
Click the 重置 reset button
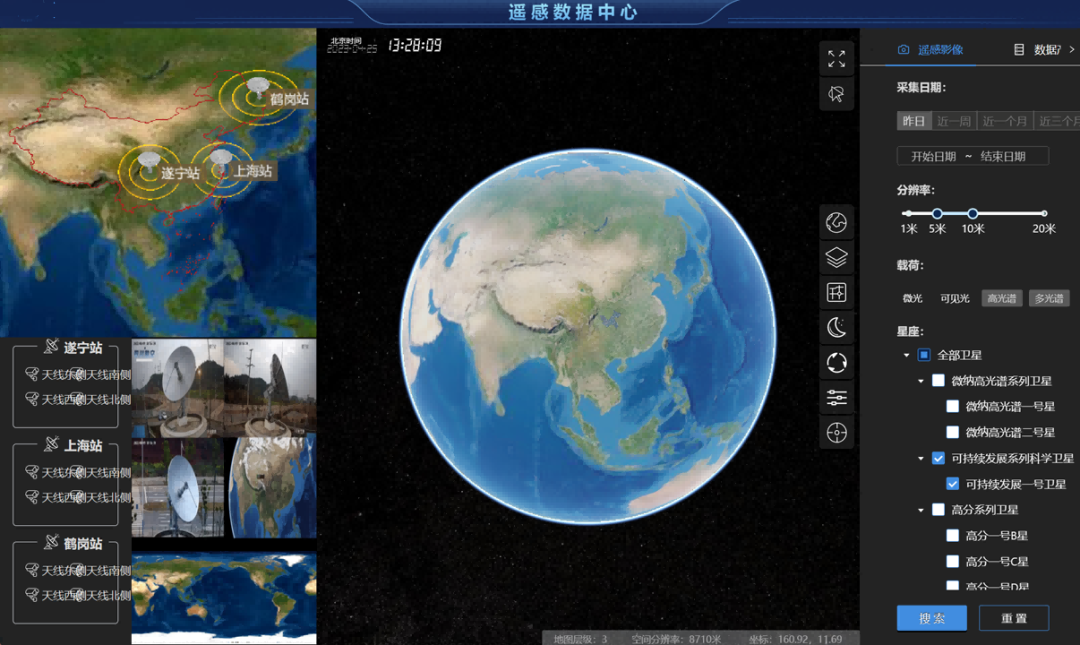coord(1014,618)
